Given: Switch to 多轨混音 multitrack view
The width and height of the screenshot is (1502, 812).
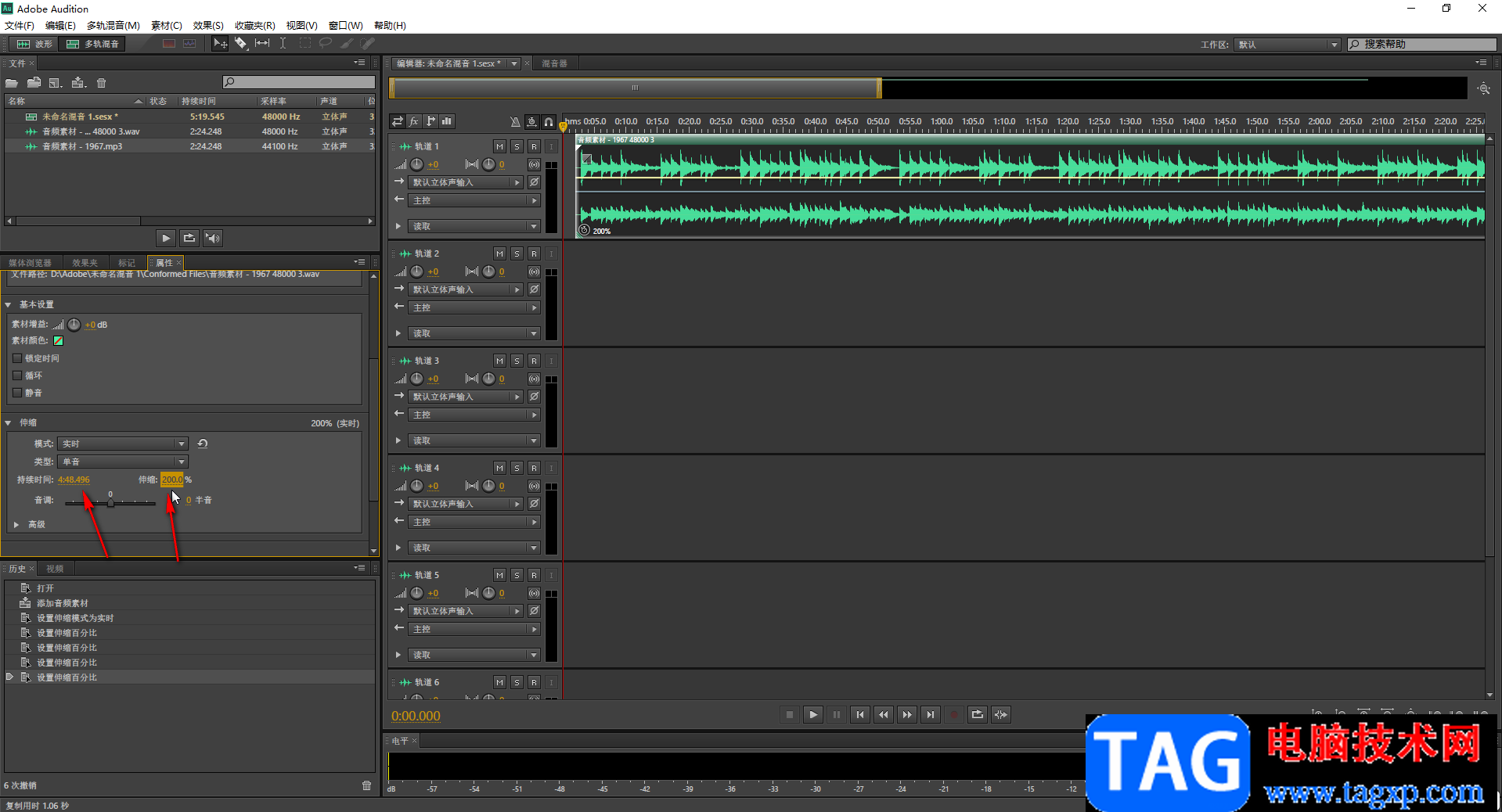Looking at the screenshot, I should (93, 44).
